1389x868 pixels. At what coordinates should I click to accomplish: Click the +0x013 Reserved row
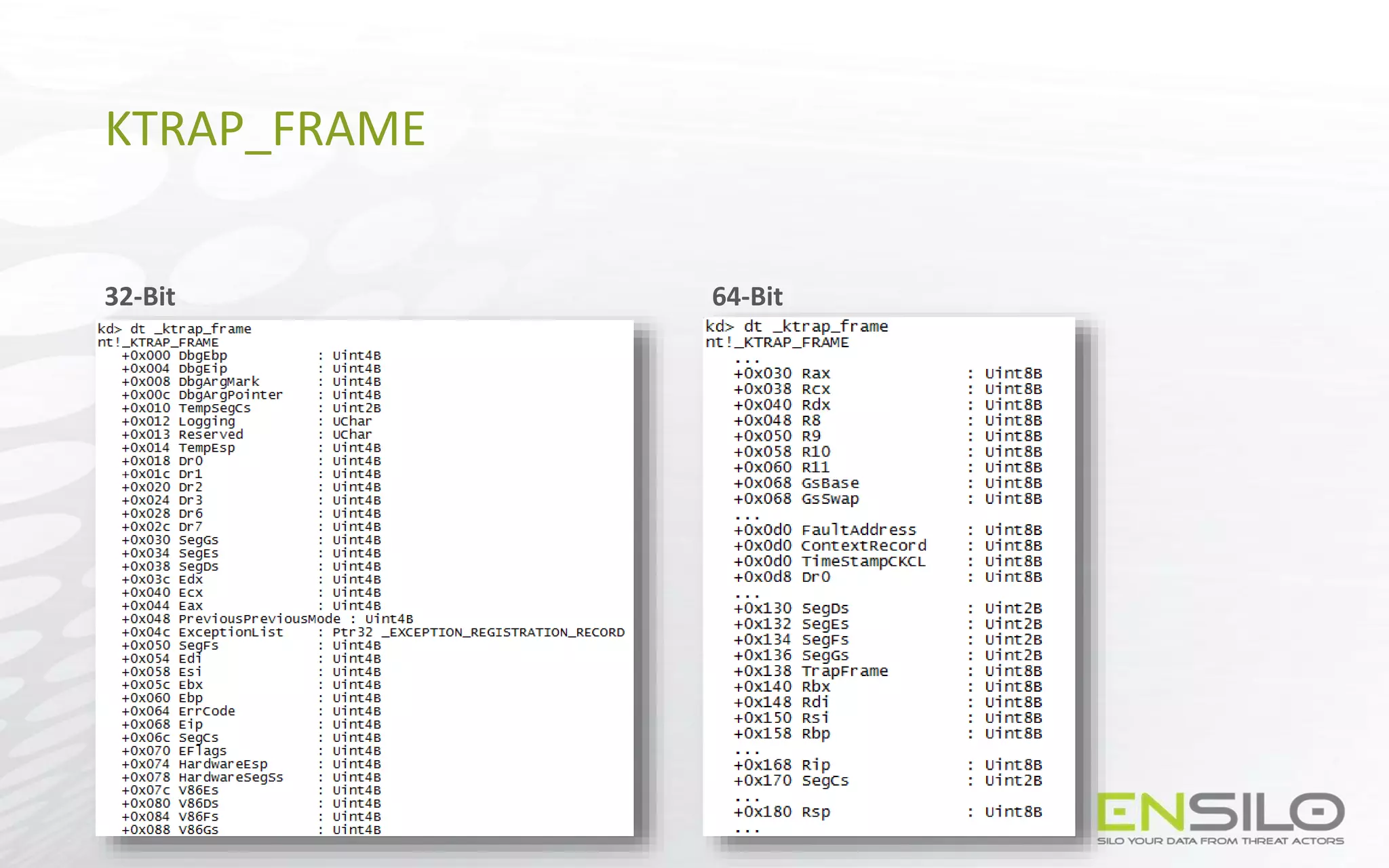point(247,435)
